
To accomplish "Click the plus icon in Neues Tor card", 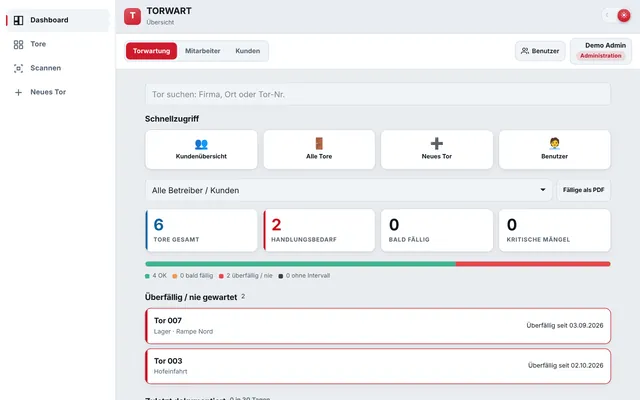I will click(x=437, y=143).
